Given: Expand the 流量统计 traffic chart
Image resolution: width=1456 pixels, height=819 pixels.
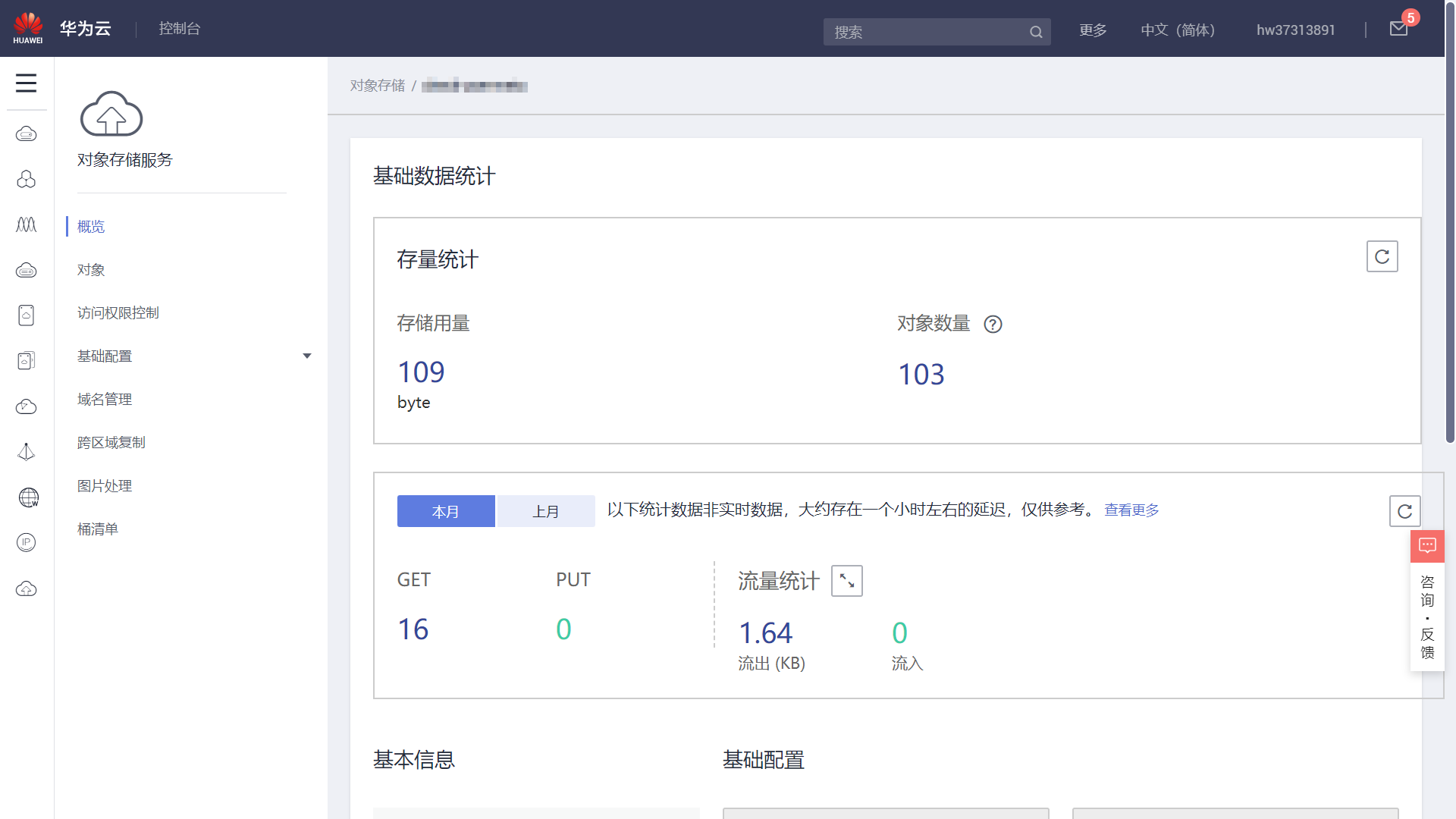Looking at the screenshot, I should pos(847,581).
